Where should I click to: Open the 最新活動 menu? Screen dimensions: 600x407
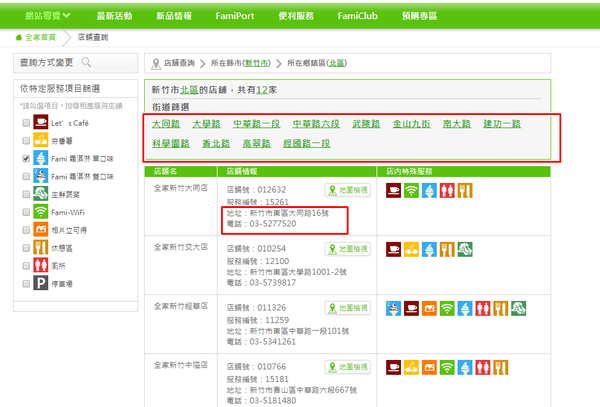pos(114,16)
